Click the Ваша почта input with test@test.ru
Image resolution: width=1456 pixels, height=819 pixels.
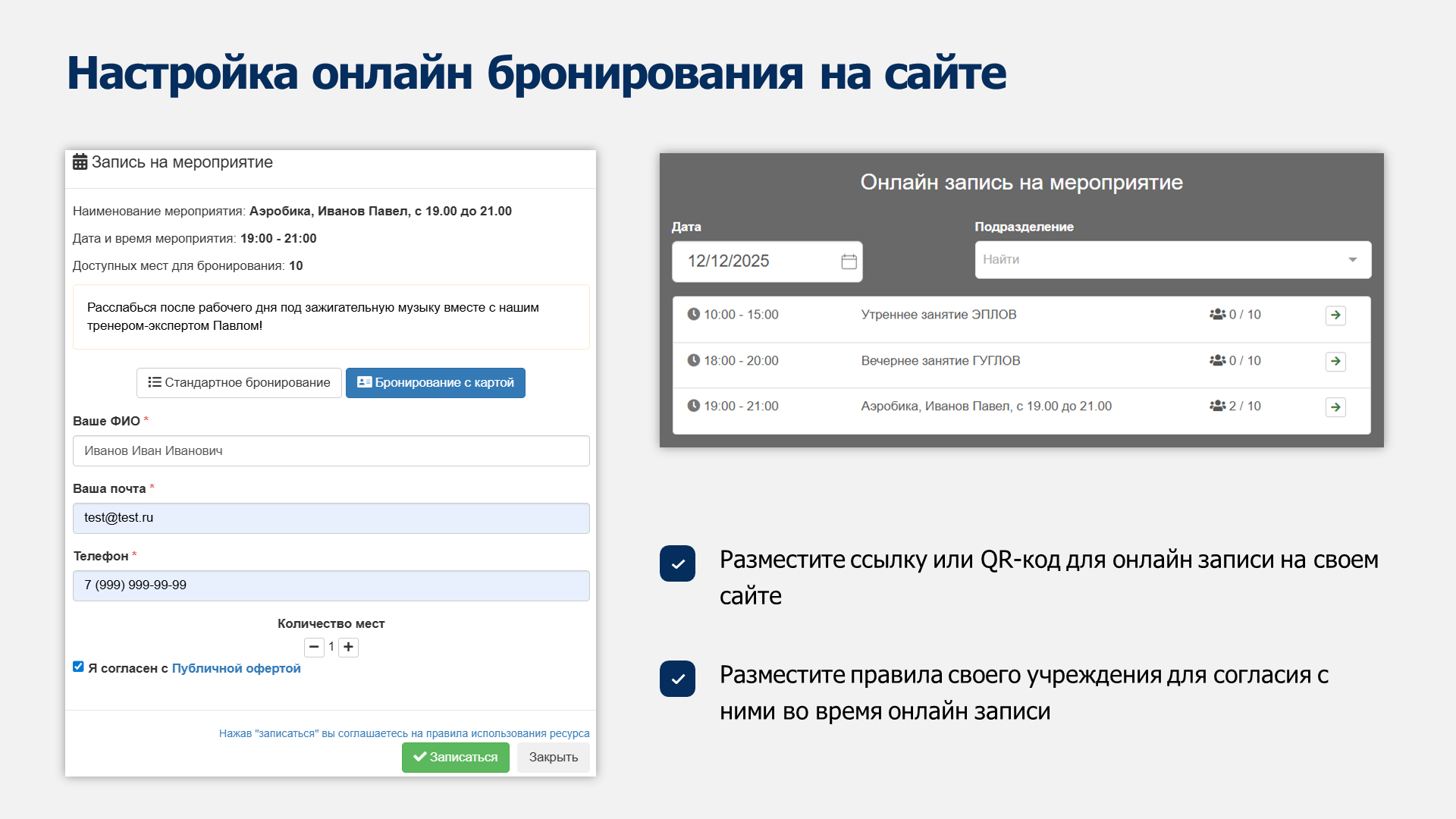(x=331, y=518)
